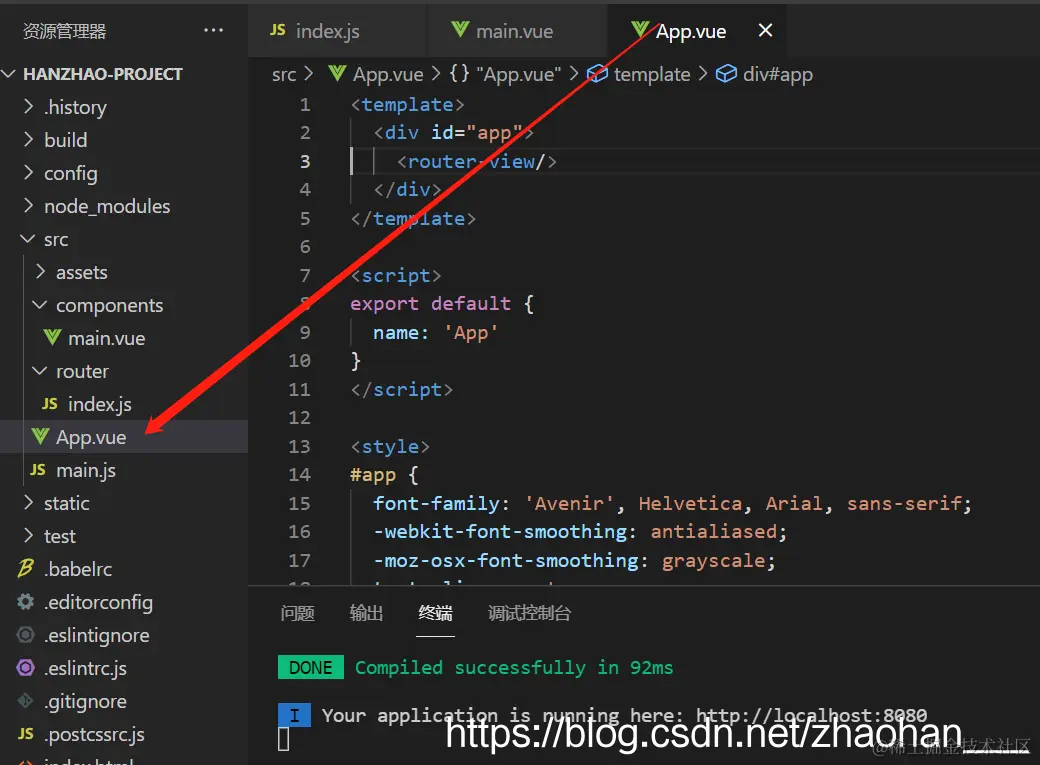Image resolution: width=1040 pixels, height=765 pixels.
Task: Close the App.vue editor tab
Action: coord(765,31)
